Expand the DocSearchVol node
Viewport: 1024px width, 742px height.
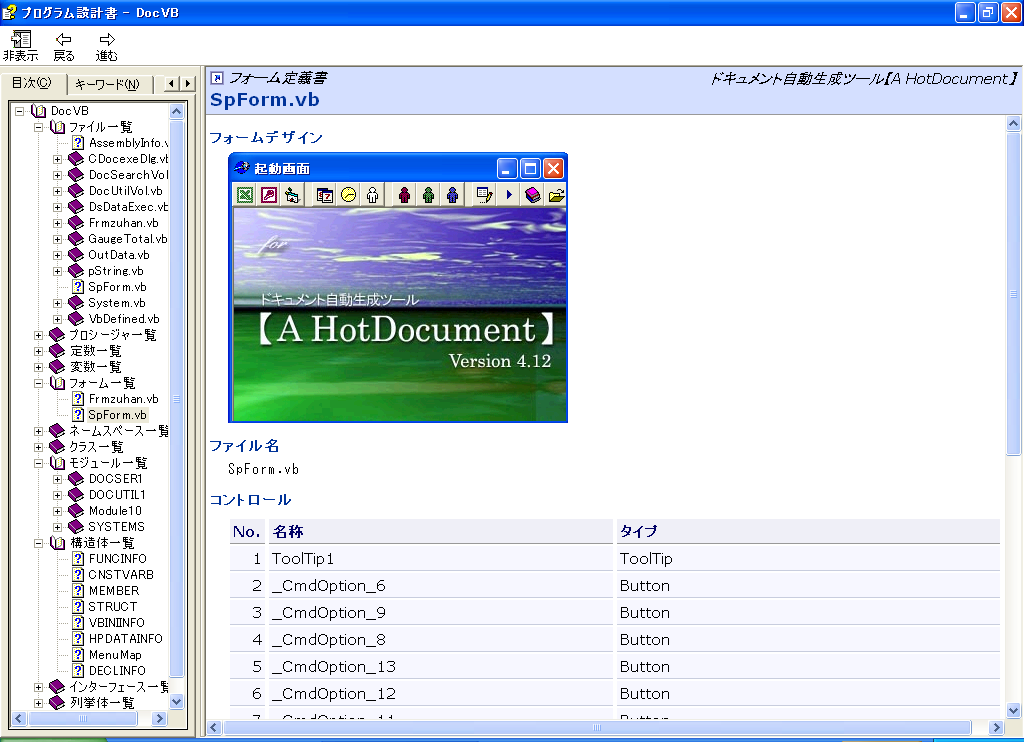[57, 175]
